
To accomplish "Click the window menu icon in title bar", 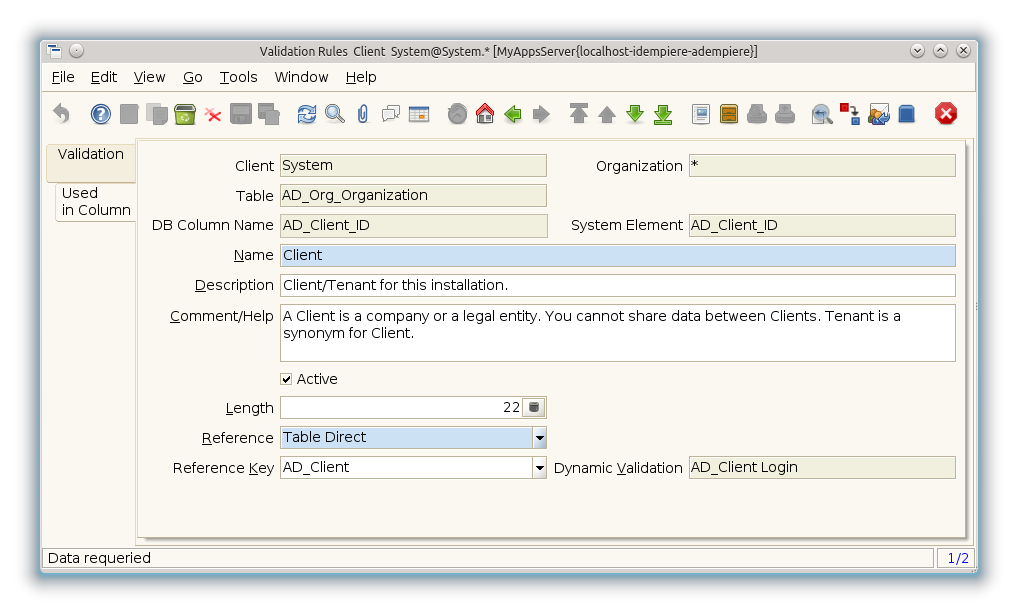I will (55, 51).
